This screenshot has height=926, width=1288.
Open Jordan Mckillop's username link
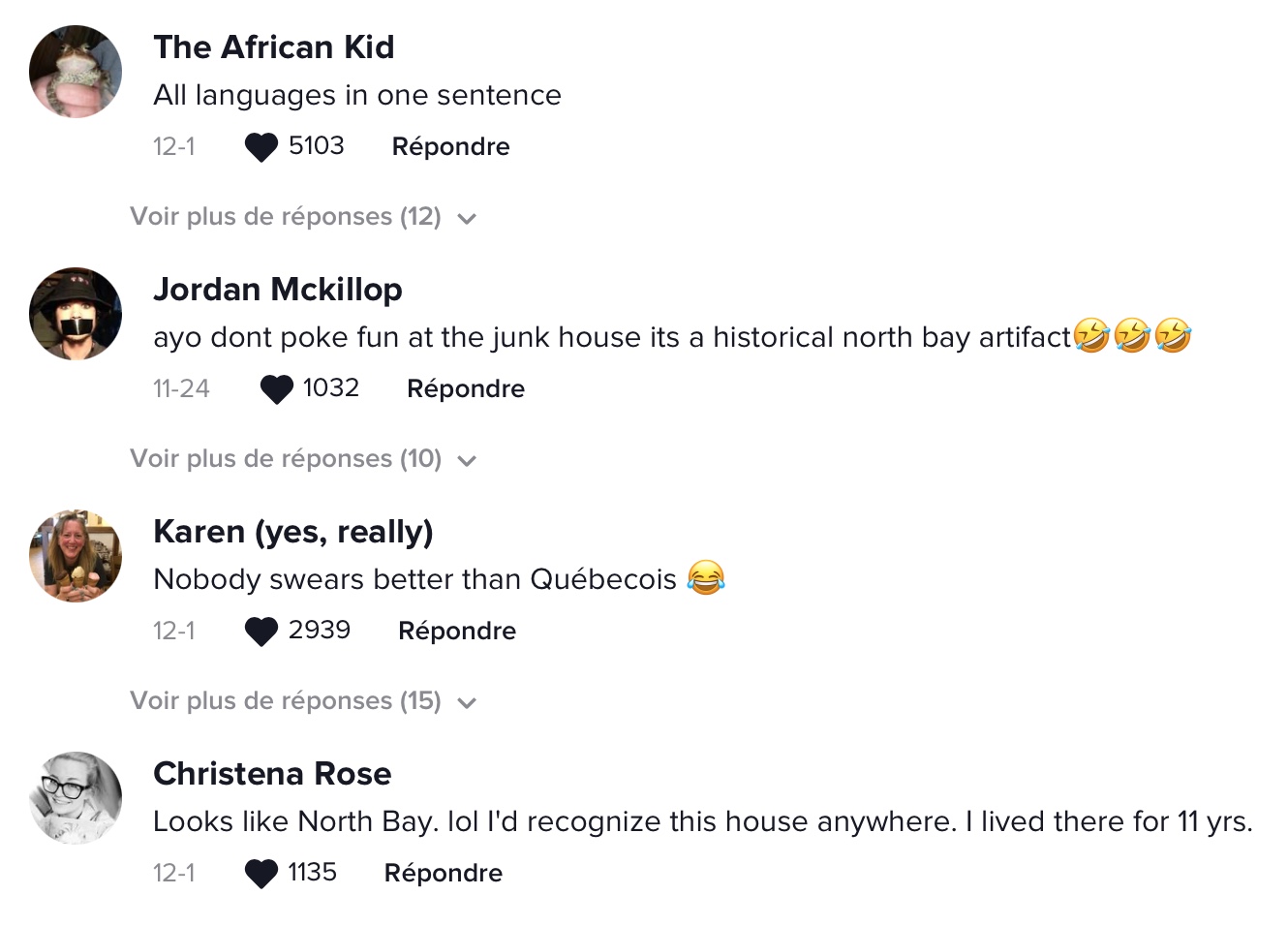coord(278,289)
